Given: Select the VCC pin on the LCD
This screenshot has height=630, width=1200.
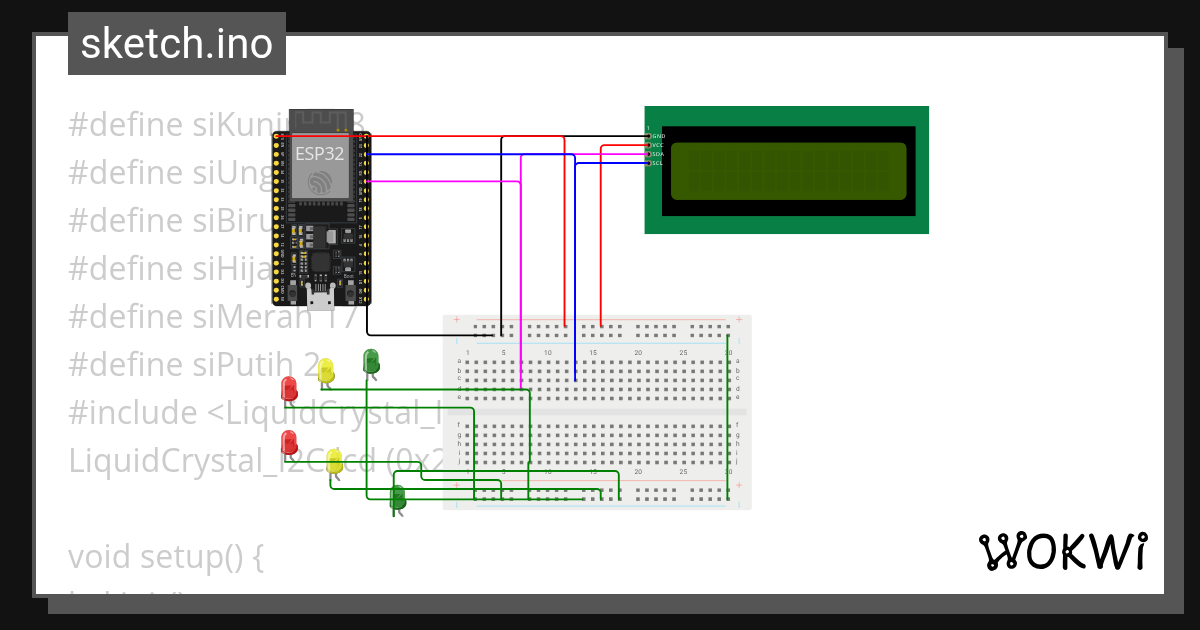Looking at the screenshot, I should pyautogui.click(x=650, y=145).
